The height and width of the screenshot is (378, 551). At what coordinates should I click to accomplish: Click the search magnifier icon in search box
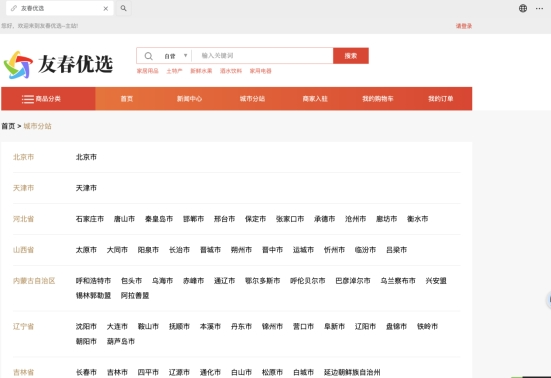tap(149, 56)
